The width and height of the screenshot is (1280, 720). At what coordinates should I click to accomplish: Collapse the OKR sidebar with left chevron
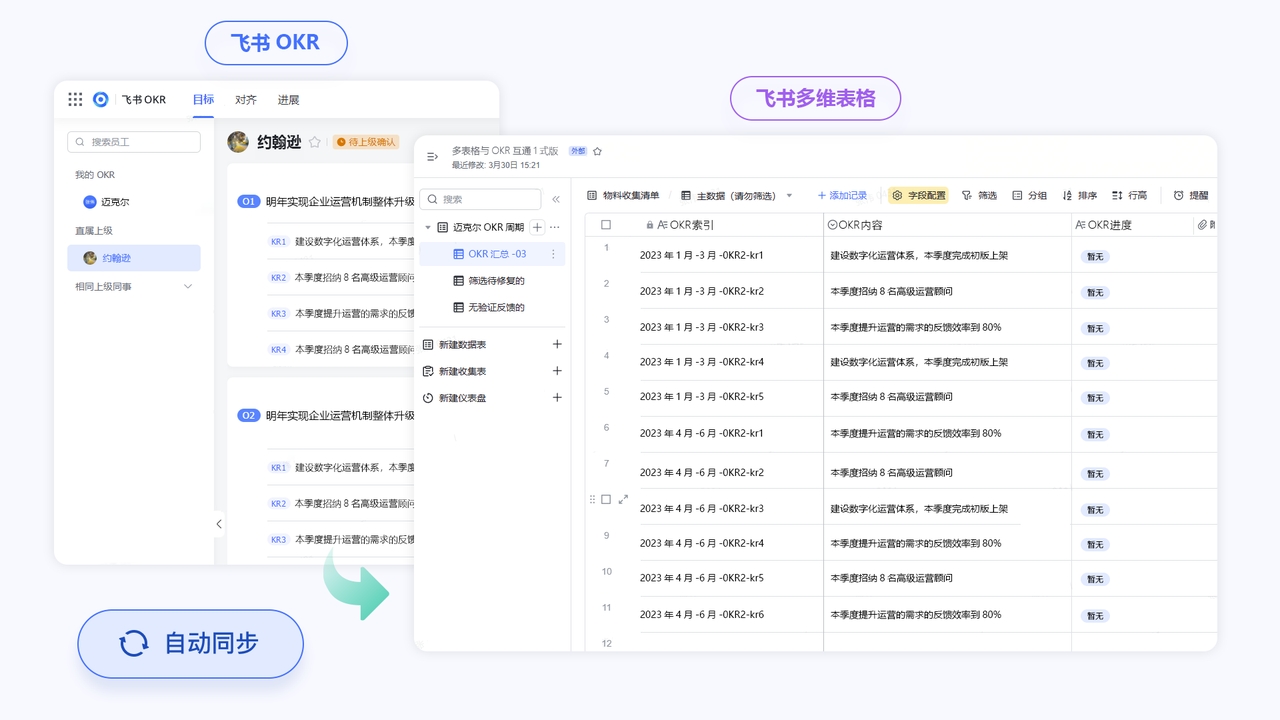point(219,524)
